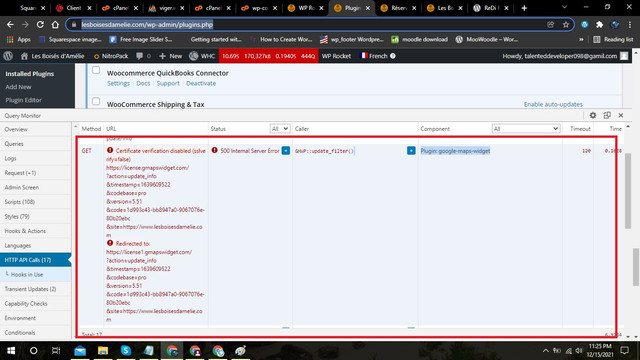
Task: Toggle Query Monitor panel position icon
Action: tap(607, 116)
